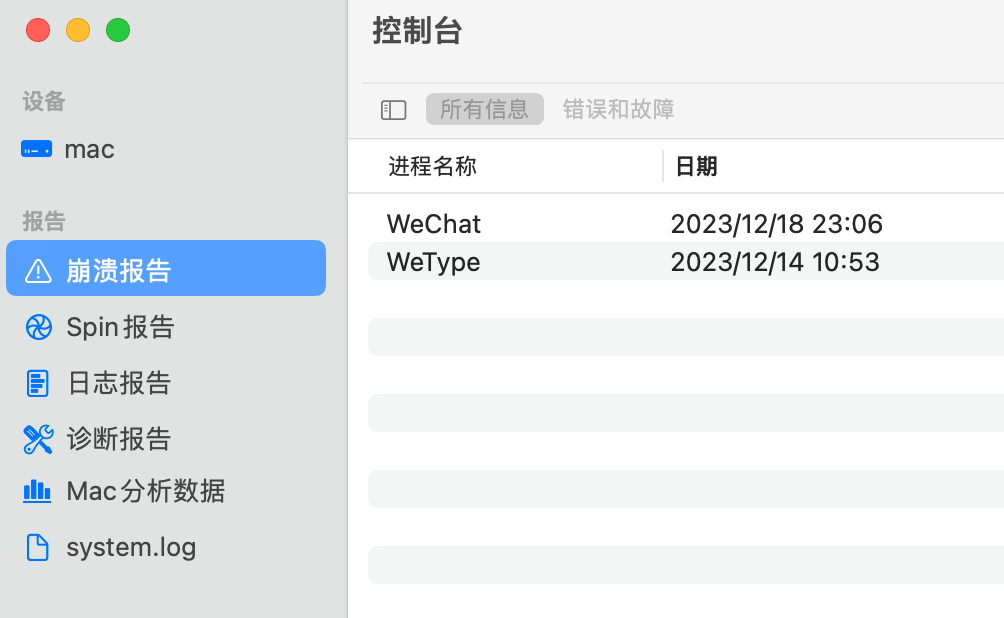
Task: Sort by the 日期 column header
Action: click(696, 166)
